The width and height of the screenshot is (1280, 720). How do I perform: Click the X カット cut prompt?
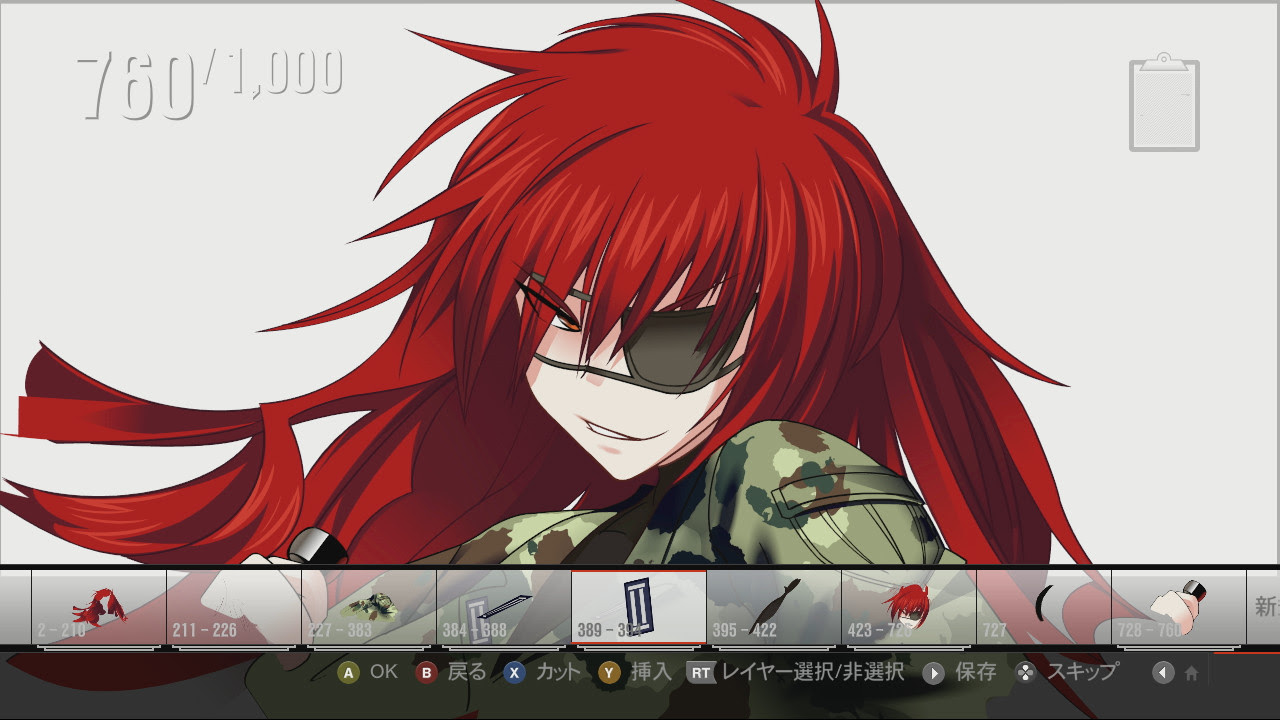[x=541, y=673]
